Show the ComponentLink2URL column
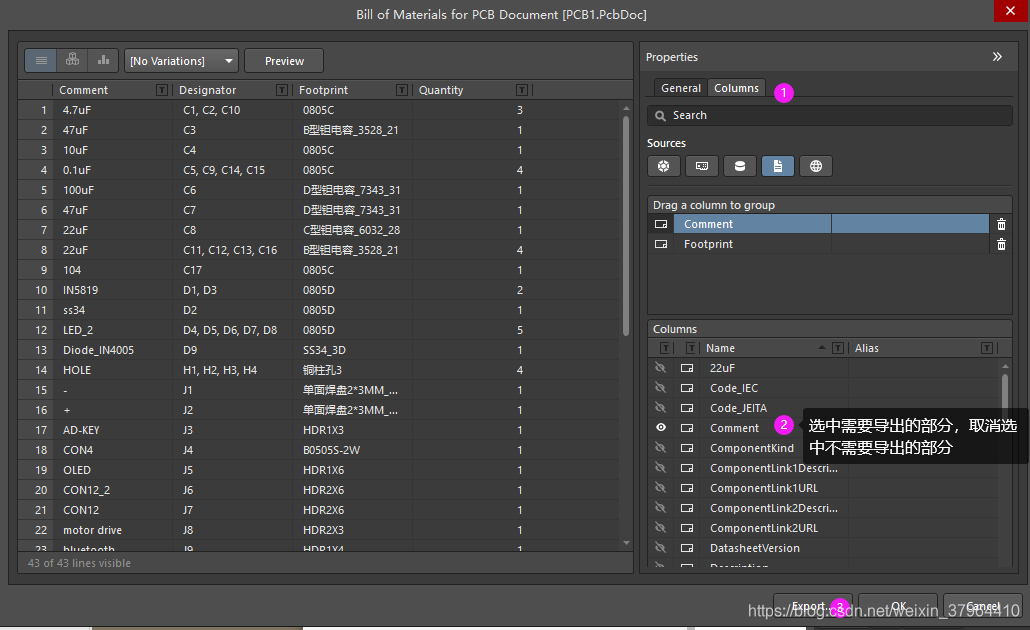This screenshot has height=630, width=1030. (661, 528)
